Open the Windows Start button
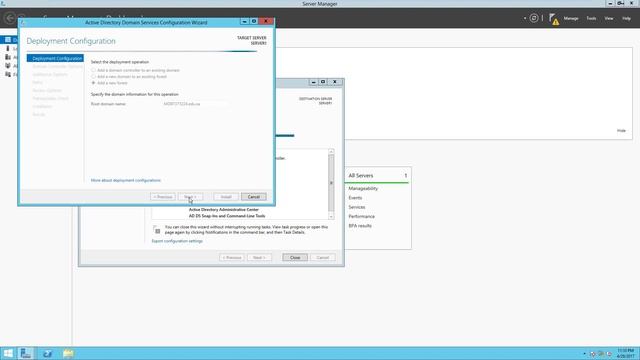This screenshot has height=360, width=640. click(8, 353)
